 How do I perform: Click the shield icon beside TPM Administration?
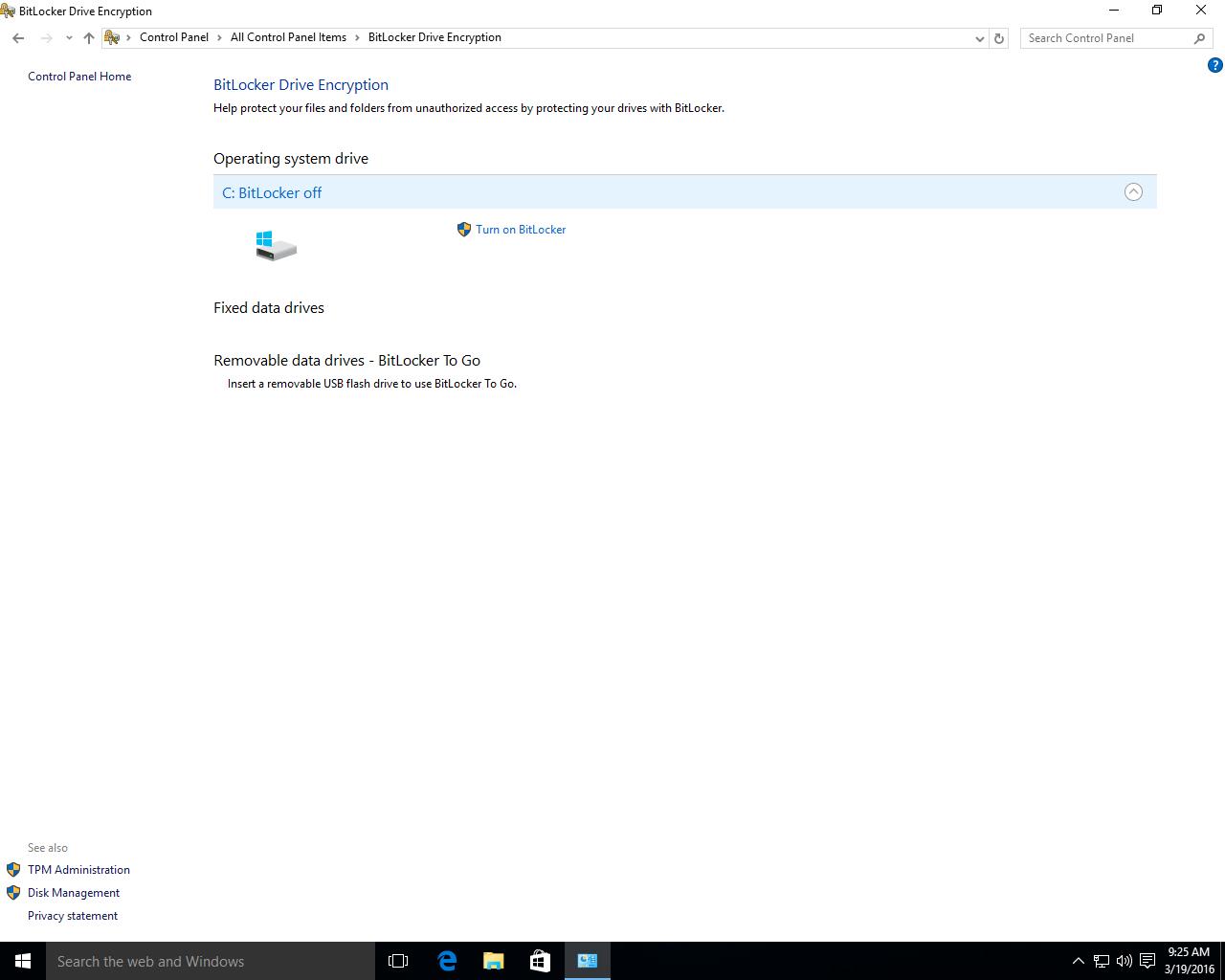[13, 870]
